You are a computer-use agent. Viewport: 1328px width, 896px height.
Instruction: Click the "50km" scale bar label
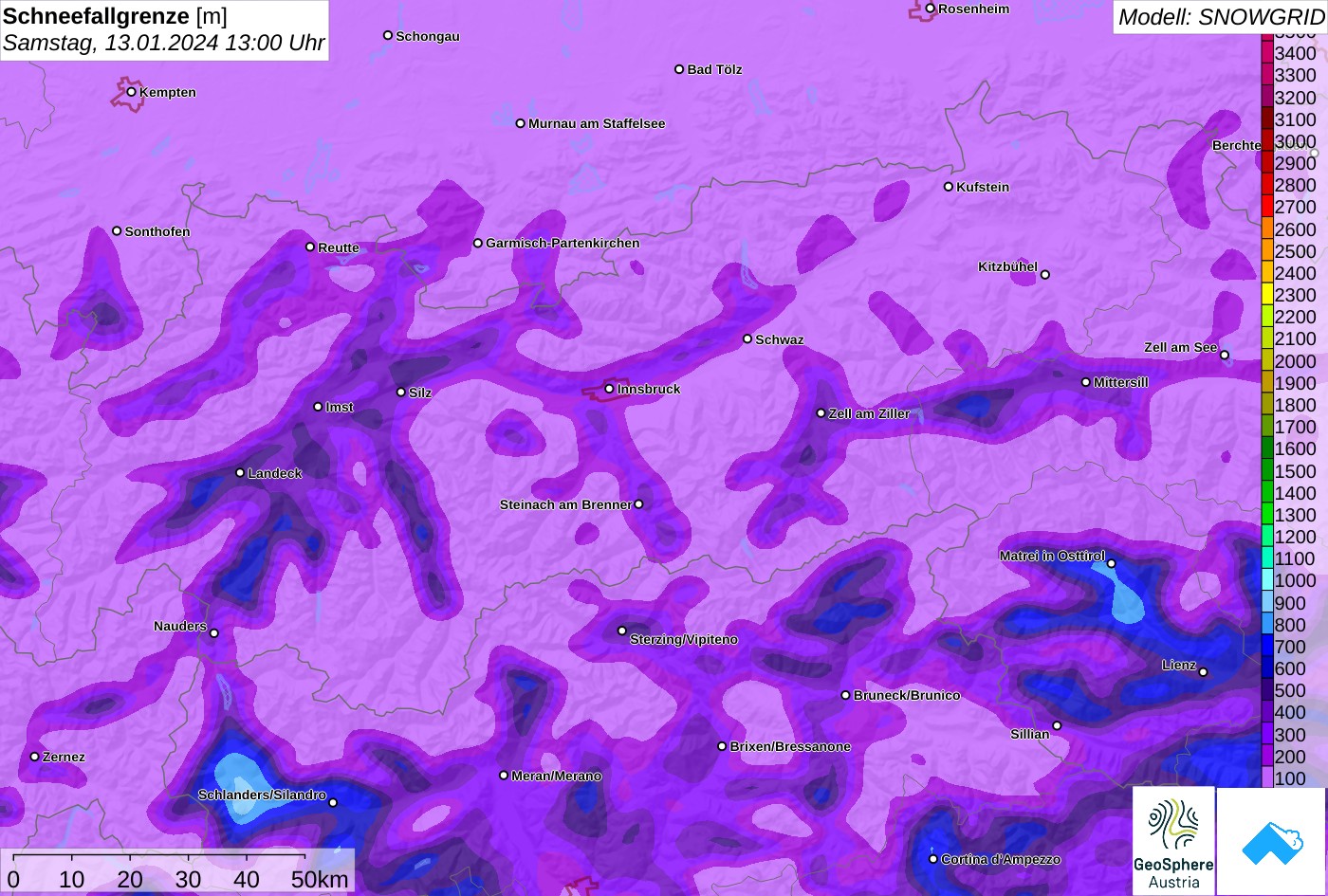320,879
